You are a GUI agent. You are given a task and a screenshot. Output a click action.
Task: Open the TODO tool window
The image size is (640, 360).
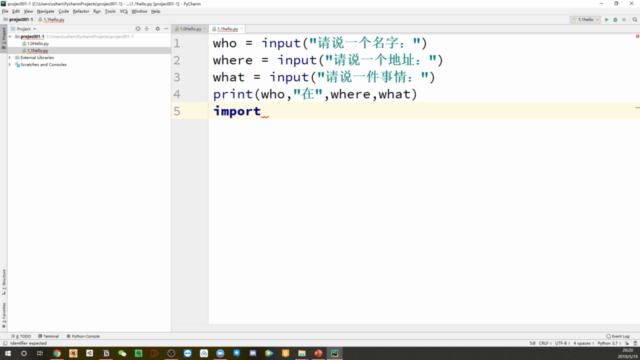click(22, 336)
